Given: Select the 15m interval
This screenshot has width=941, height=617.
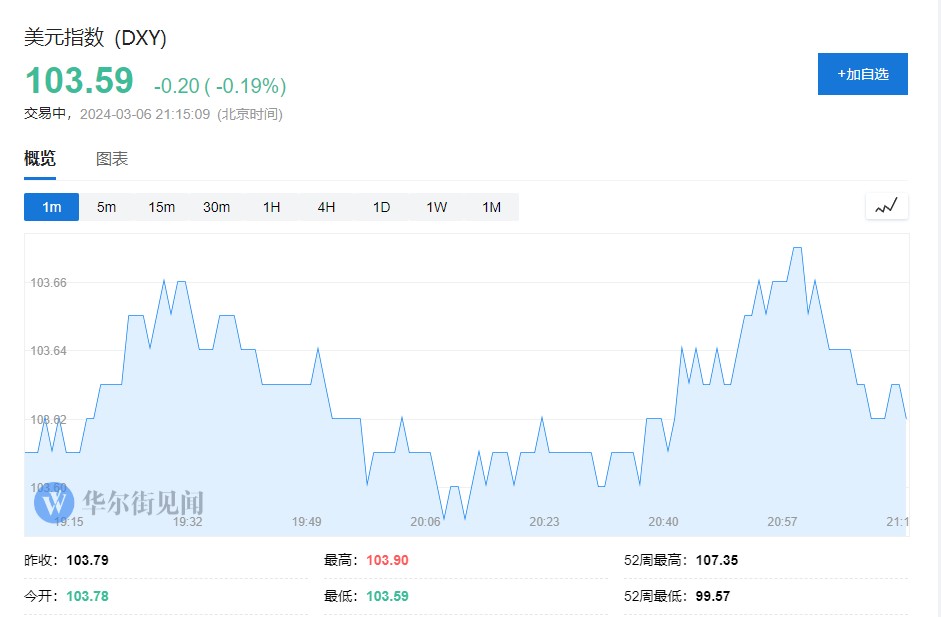Looking at the screenshot, I should click(x=161, y=207).
